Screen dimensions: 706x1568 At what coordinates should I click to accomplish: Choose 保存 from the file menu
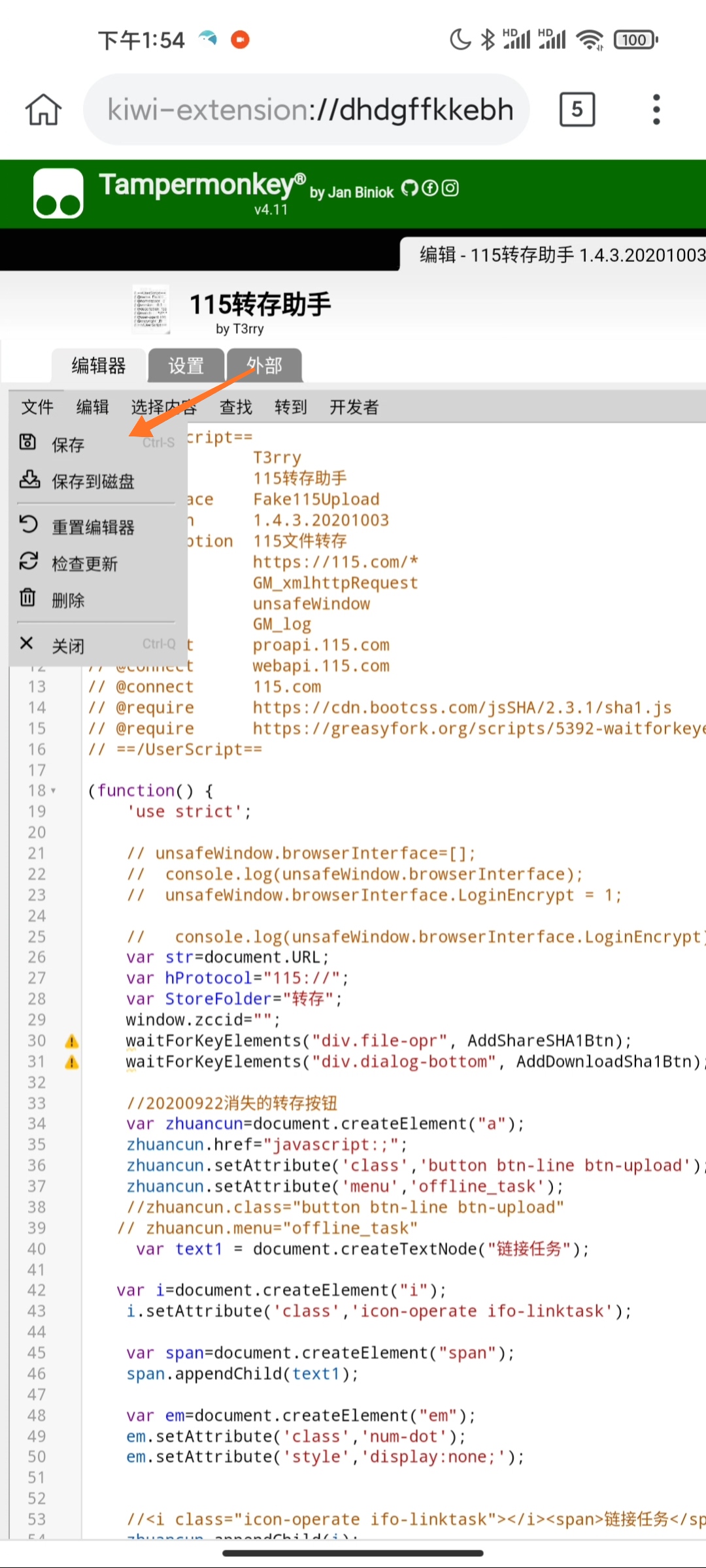click(98, 444)
